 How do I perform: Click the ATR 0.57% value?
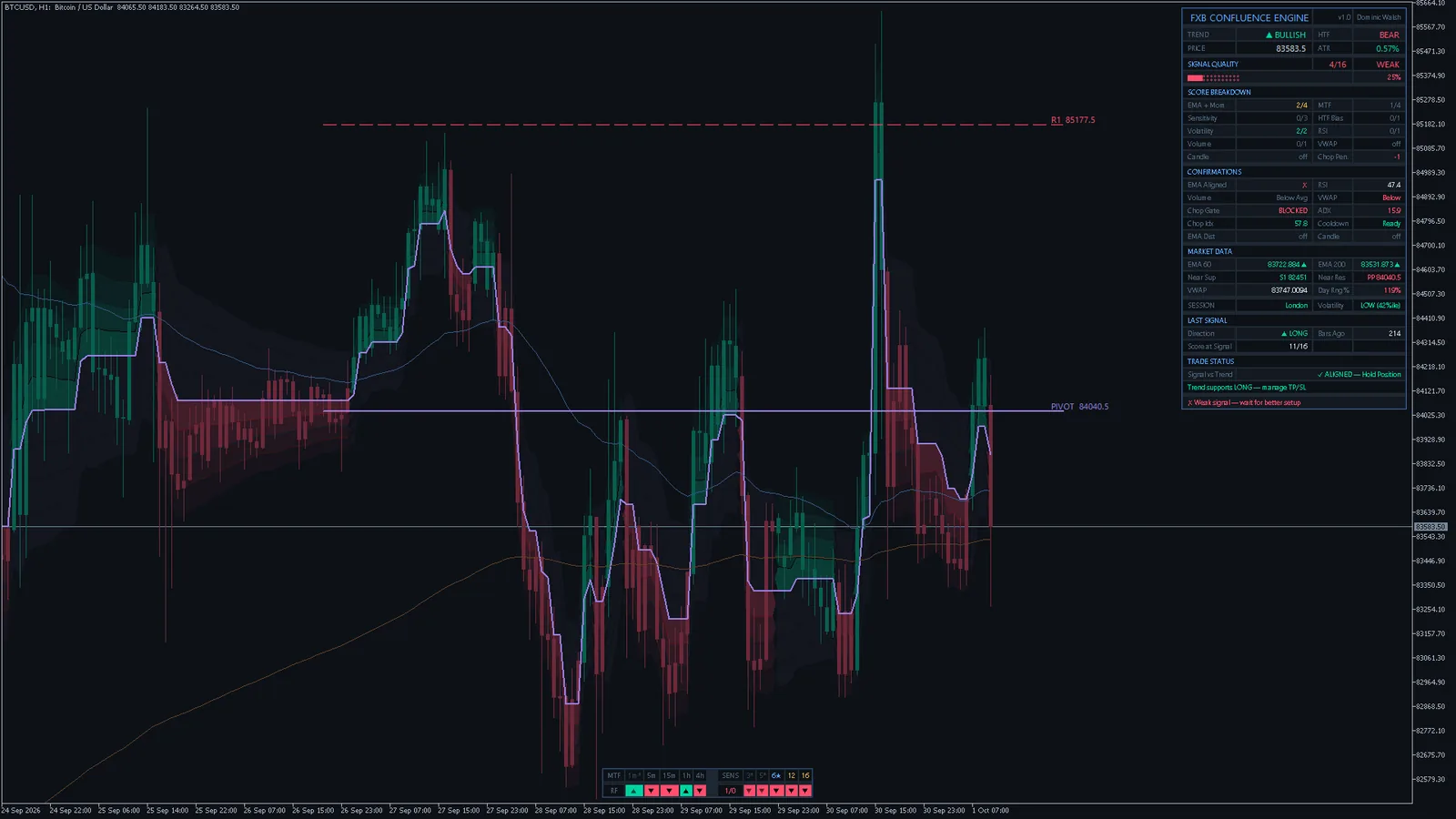coord(1388,48)
